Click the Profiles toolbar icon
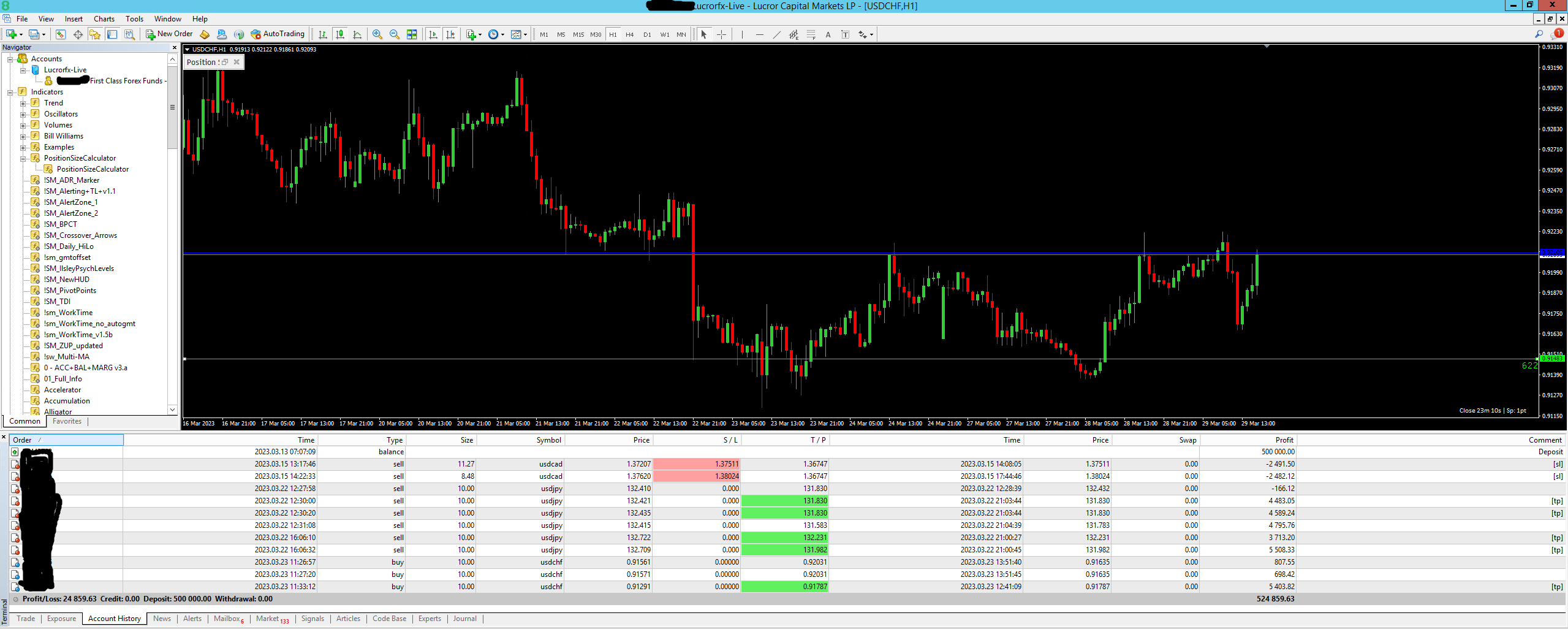1568x629 pixels. (35, 34)
